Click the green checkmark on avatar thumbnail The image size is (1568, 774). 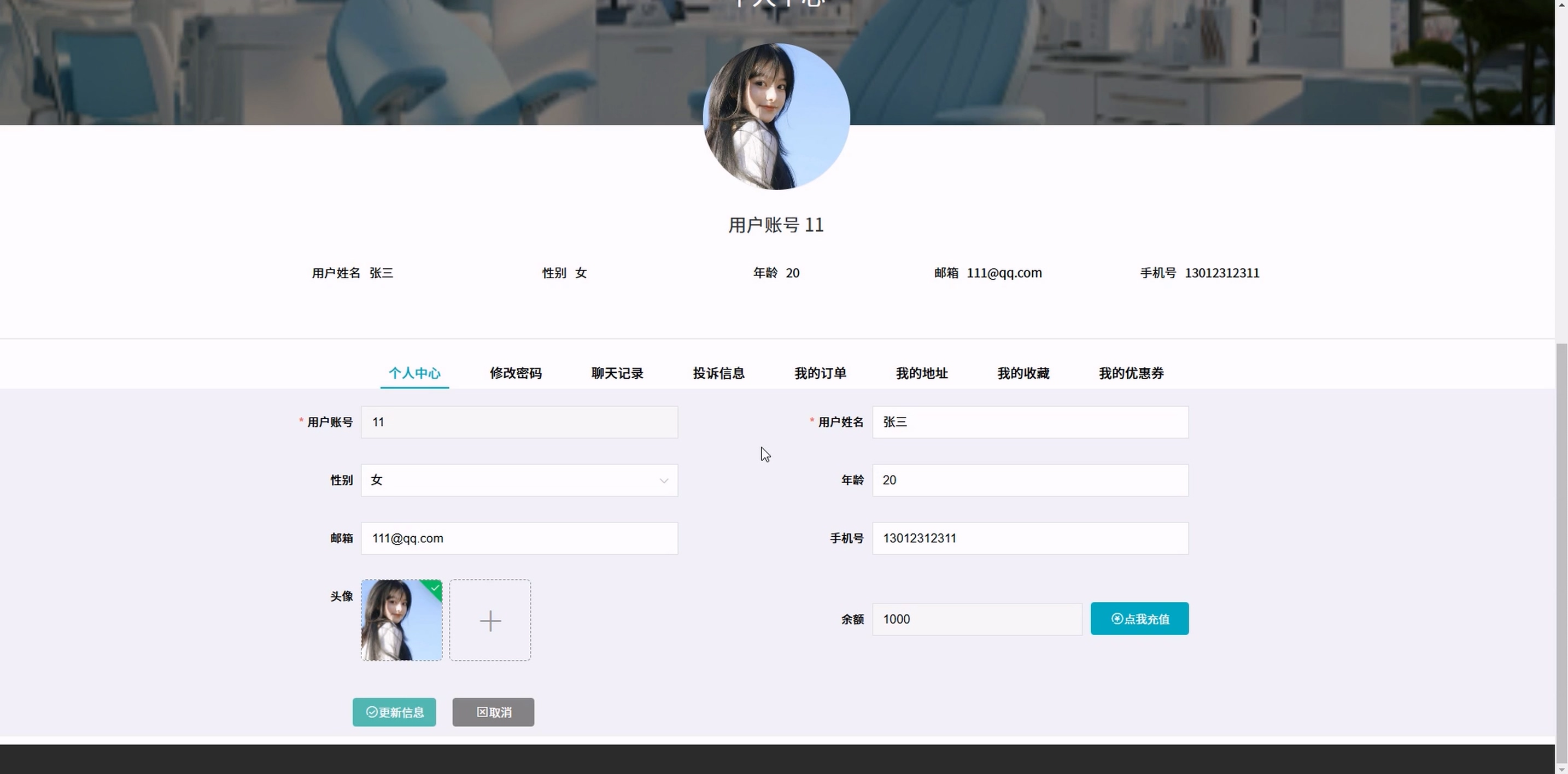435,588
